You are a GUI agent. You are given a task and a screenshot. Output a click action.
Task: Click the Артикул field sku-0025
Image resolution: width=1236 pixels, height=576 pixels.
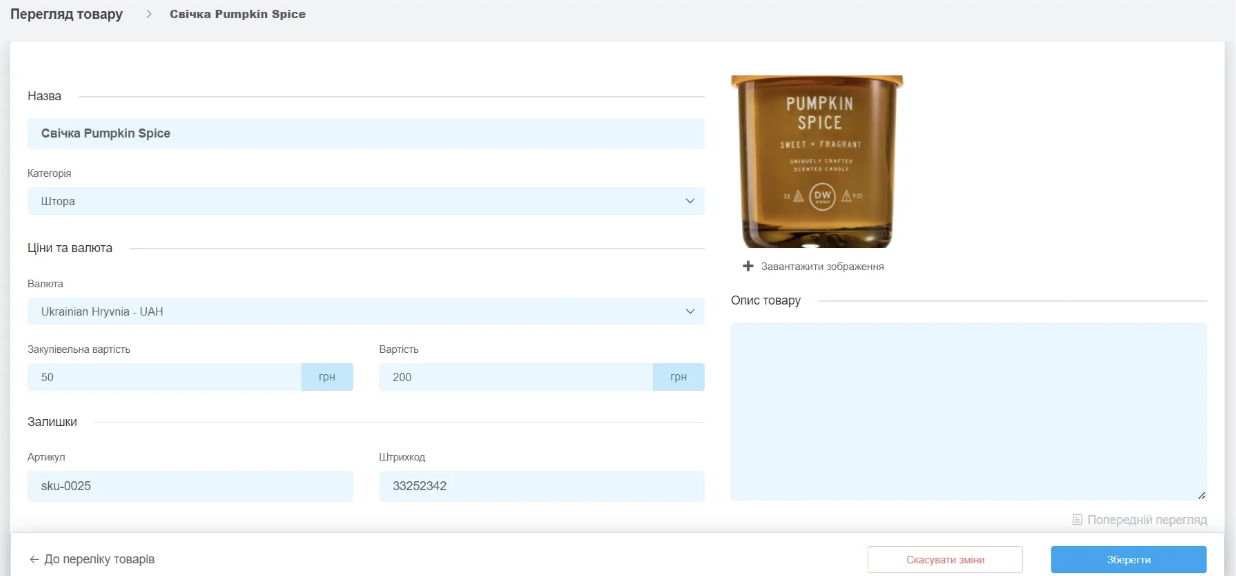(x=190, y=486)
